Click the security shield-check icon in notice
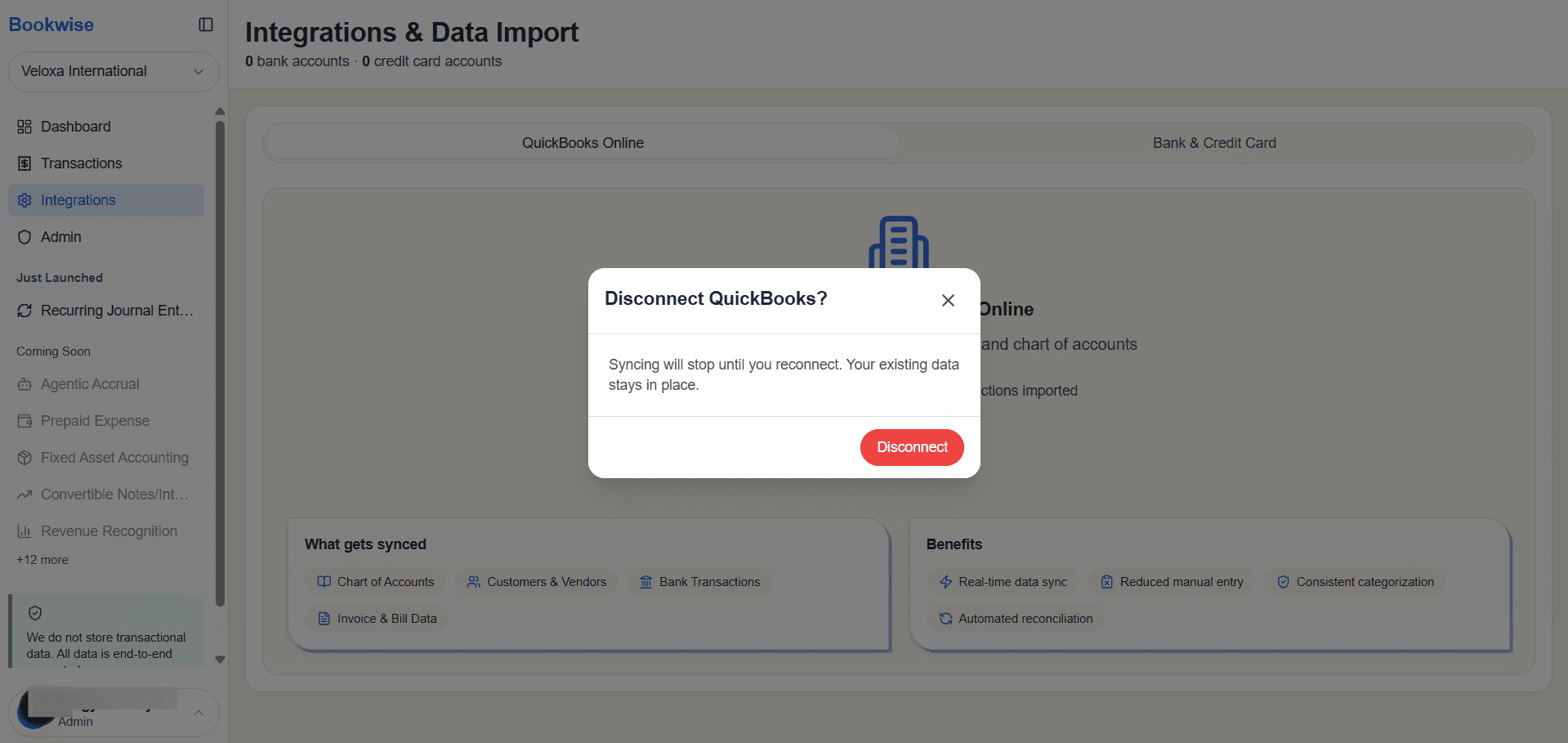The height and width of the screenshot is (743, 1568). click(x=35, y=613)
